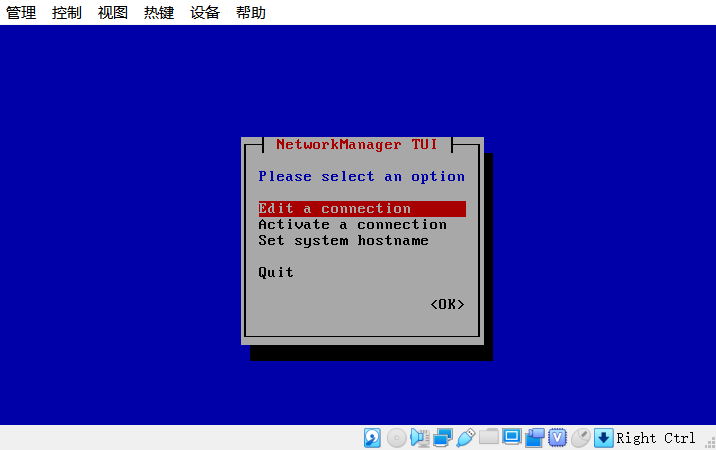The image size is (716, 450).
Task: Click the hard disk activity icon
Action: (x=372, y=438)
